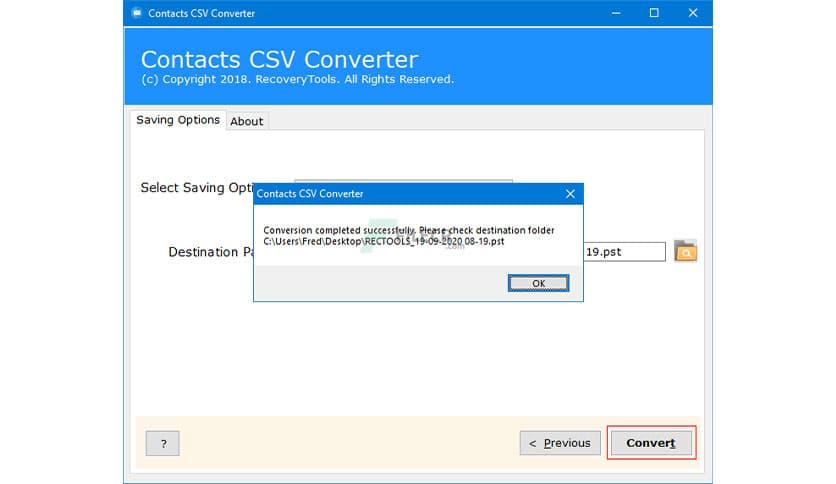Switch to the About tab
Image resolution: width=836 pixels, height=484 pixels.
[x=247, y=121]
